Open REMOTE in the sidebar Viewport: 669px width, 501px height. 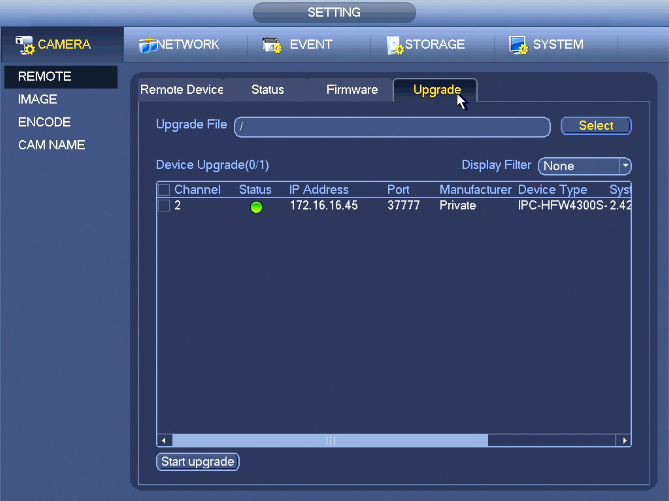[x=61, y=77]
